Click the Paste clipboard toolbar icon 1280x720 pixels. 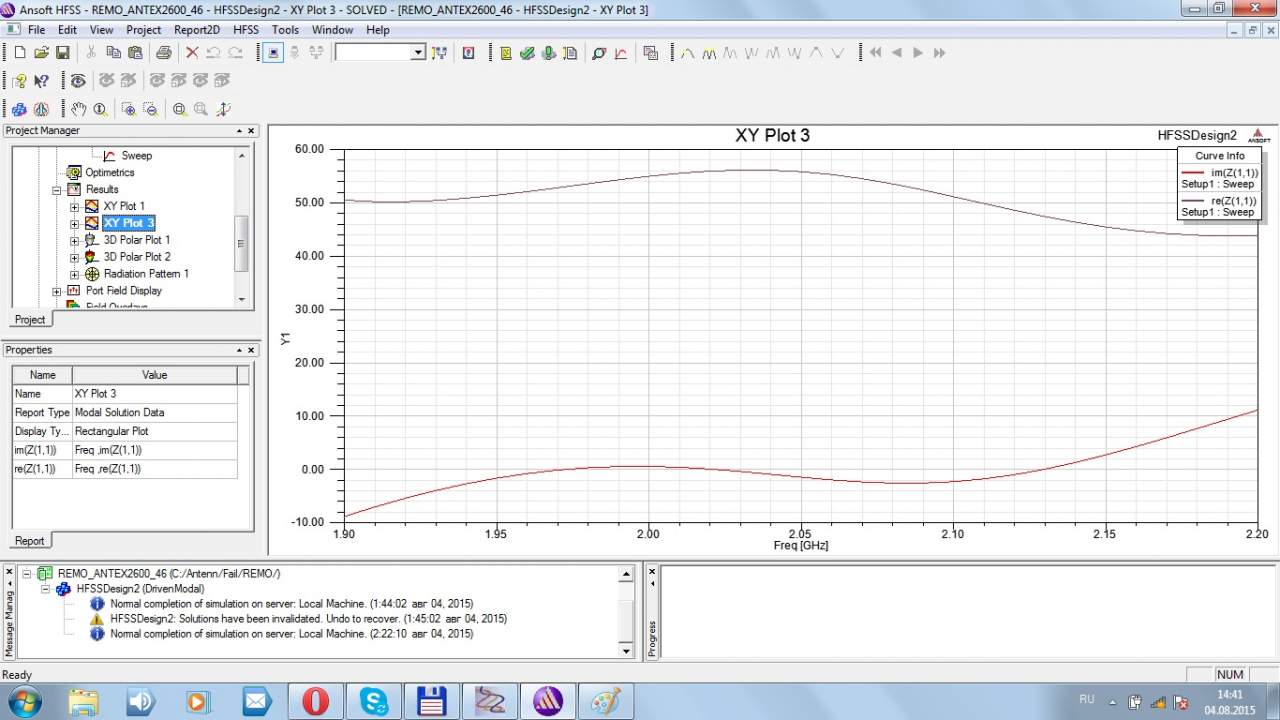coord(134,53)
